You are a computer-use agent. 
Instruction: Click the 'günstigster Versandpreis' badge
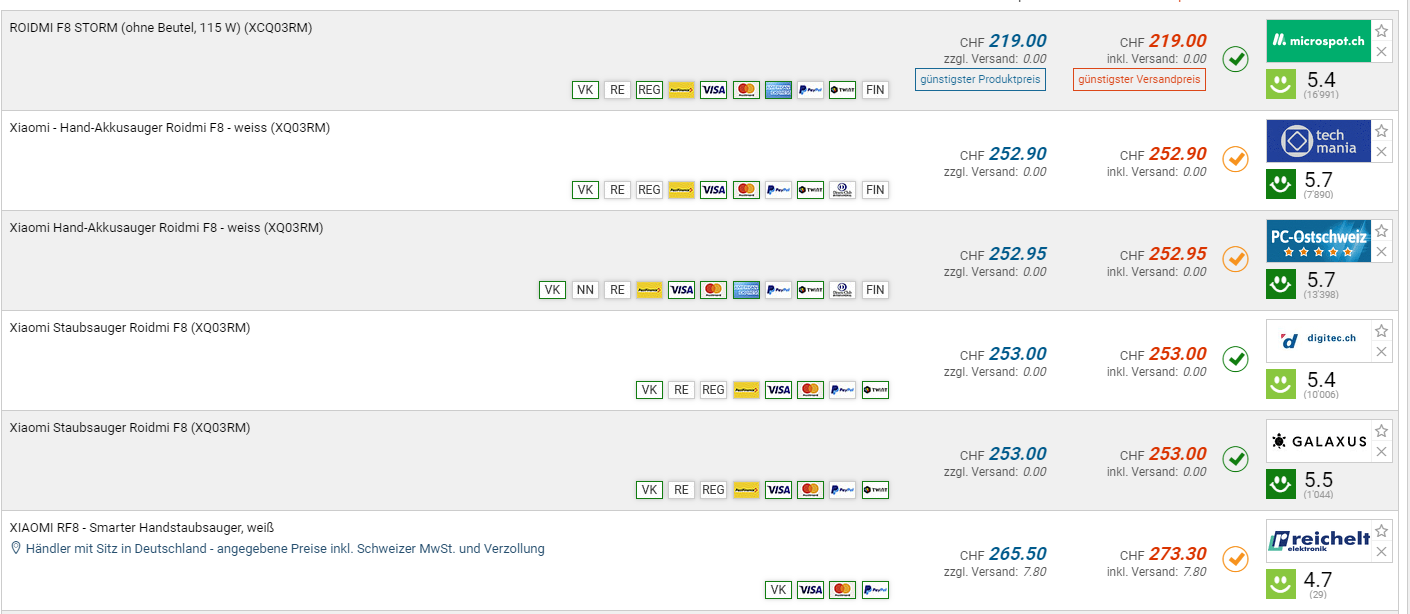pos(1139,79)
